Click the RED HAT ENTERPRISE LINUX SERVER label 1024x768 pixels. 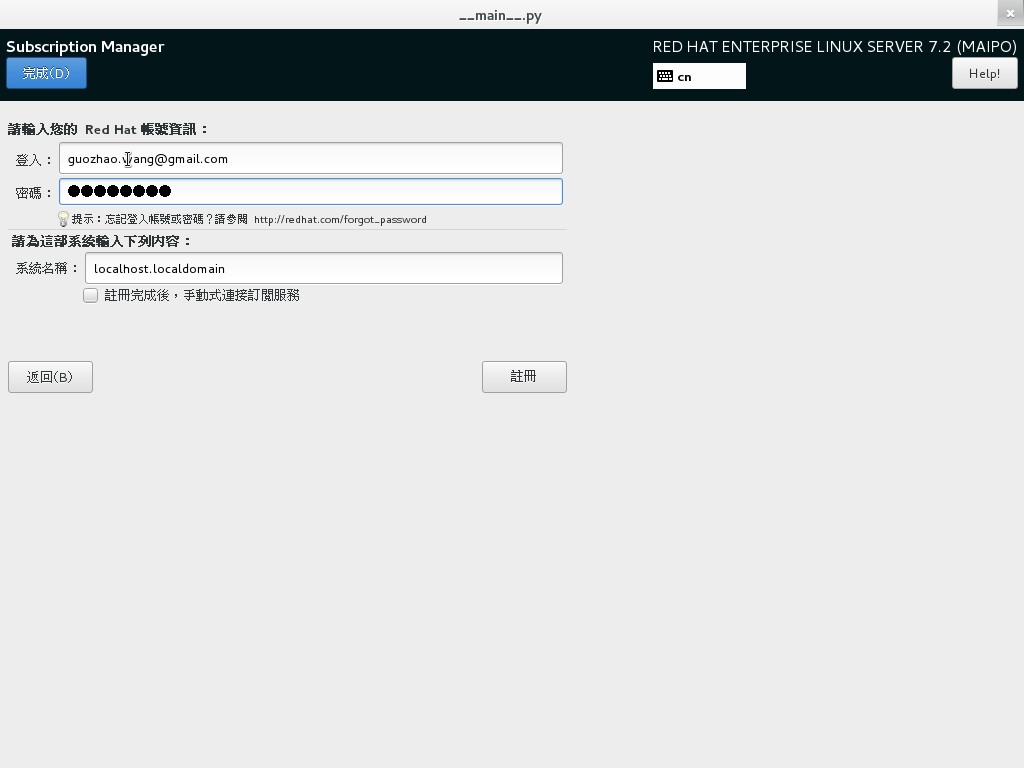(835, 46)
